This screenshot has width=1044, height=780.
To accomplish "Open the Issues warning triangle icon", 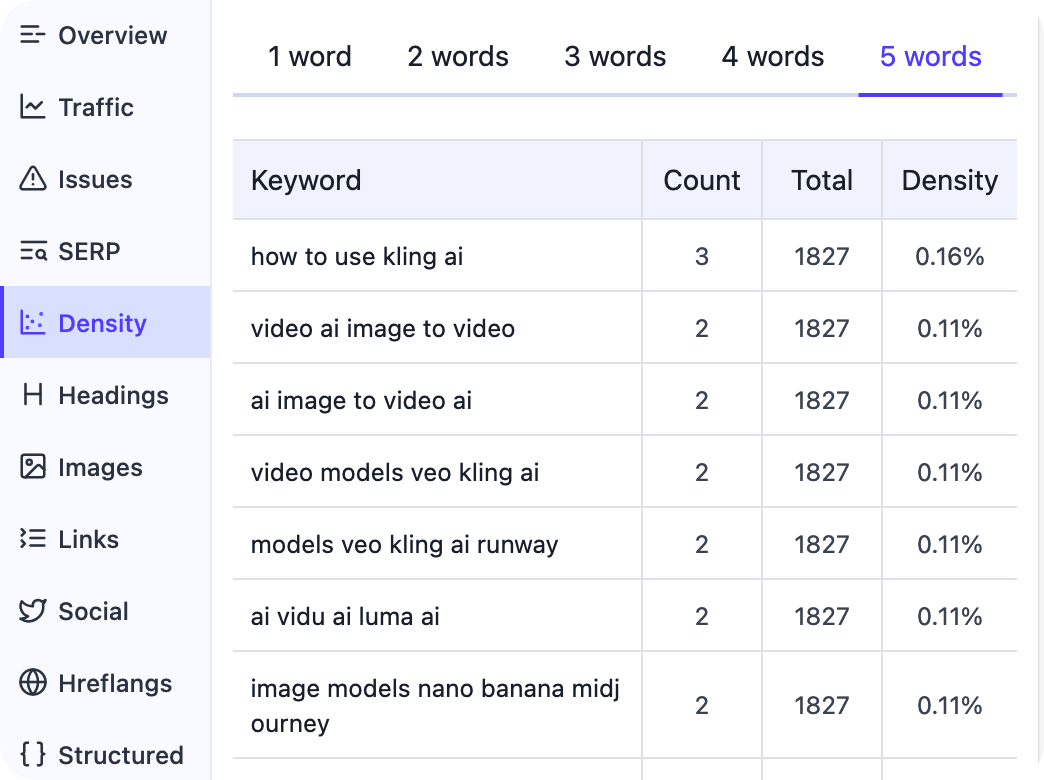I will [x=33, y=180].
